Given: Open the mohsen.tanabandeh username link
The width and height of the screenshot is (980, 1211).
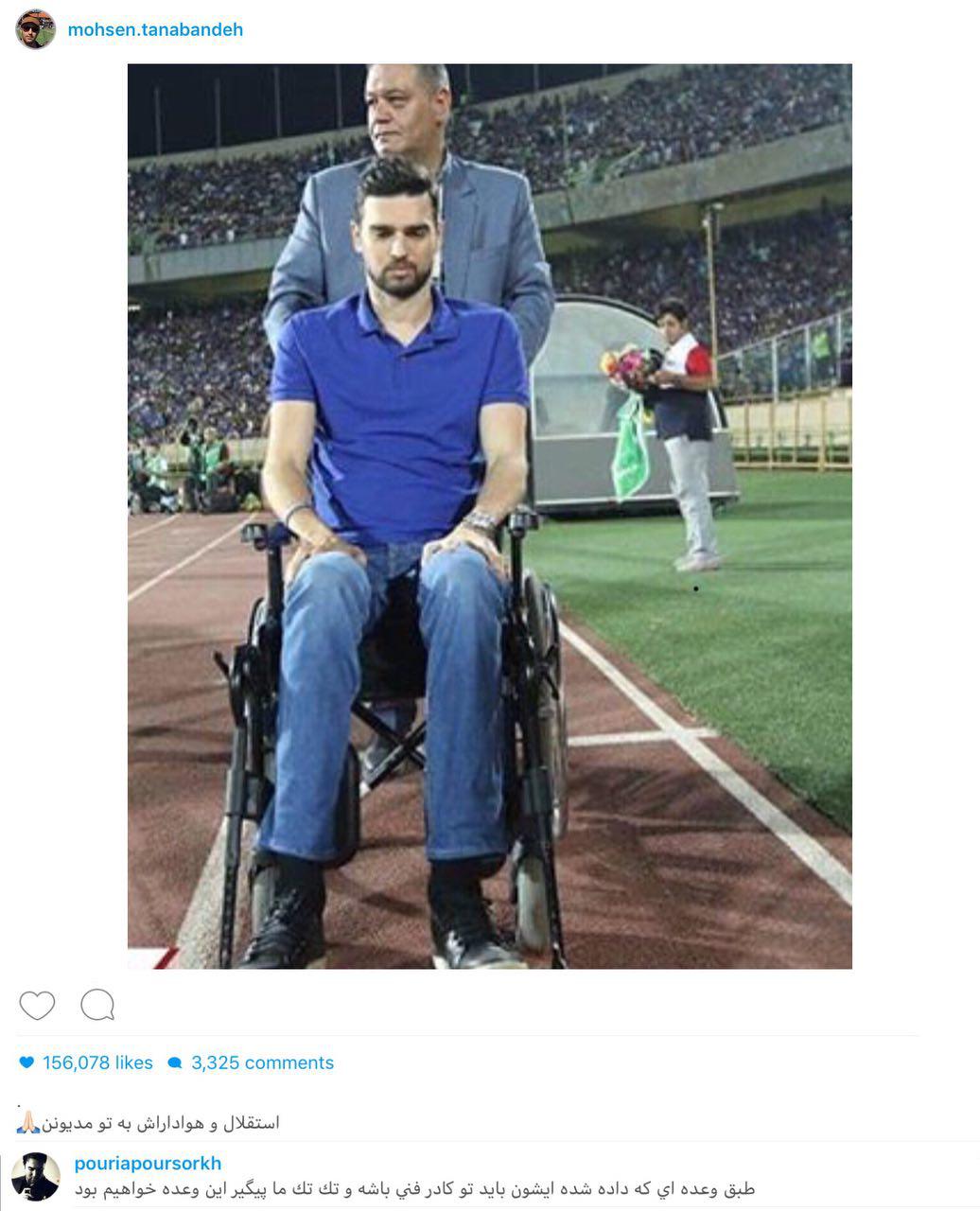Looking at the screenshot, I should (x=155, y=29).
